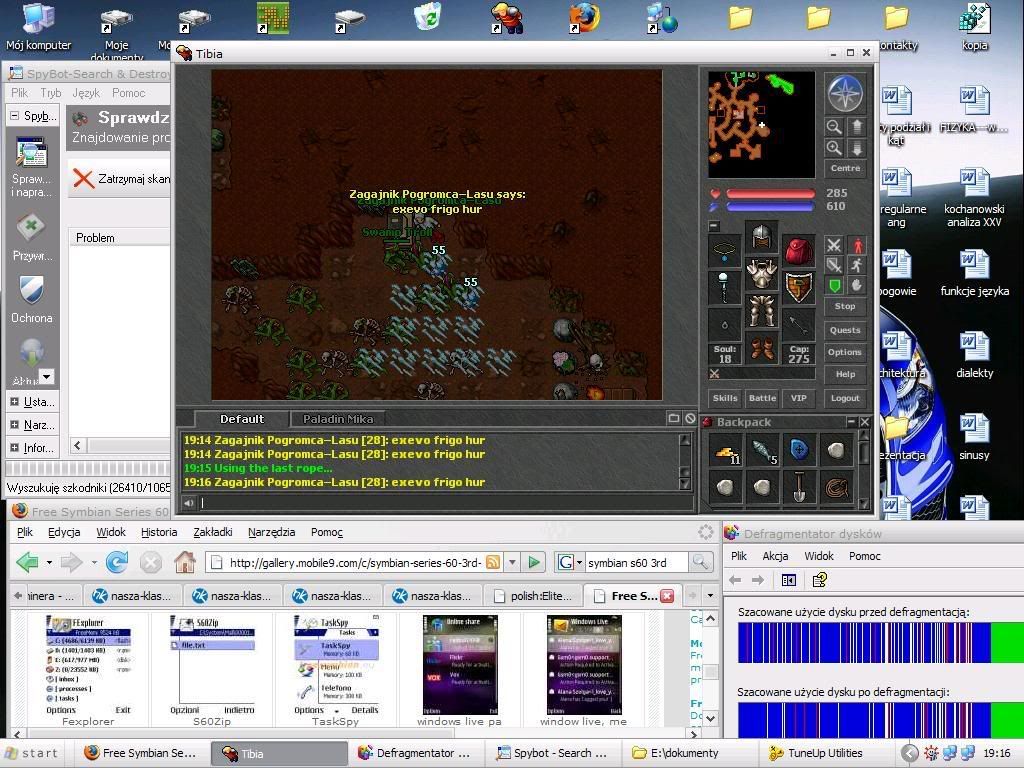
Task: Open Spybot sidebar overflow dropdown arrow
Action: coord(46,376)
